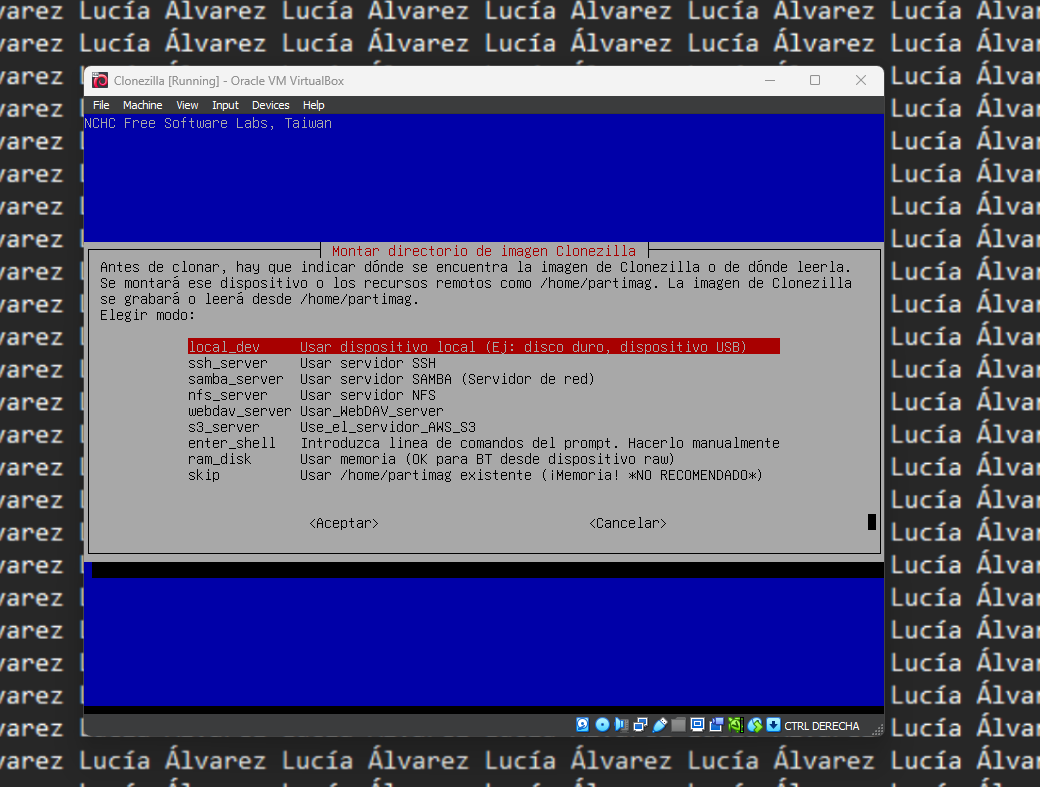The image size is (1040, 787).
Task: Open the Machine menu
Action: point(142,105)
